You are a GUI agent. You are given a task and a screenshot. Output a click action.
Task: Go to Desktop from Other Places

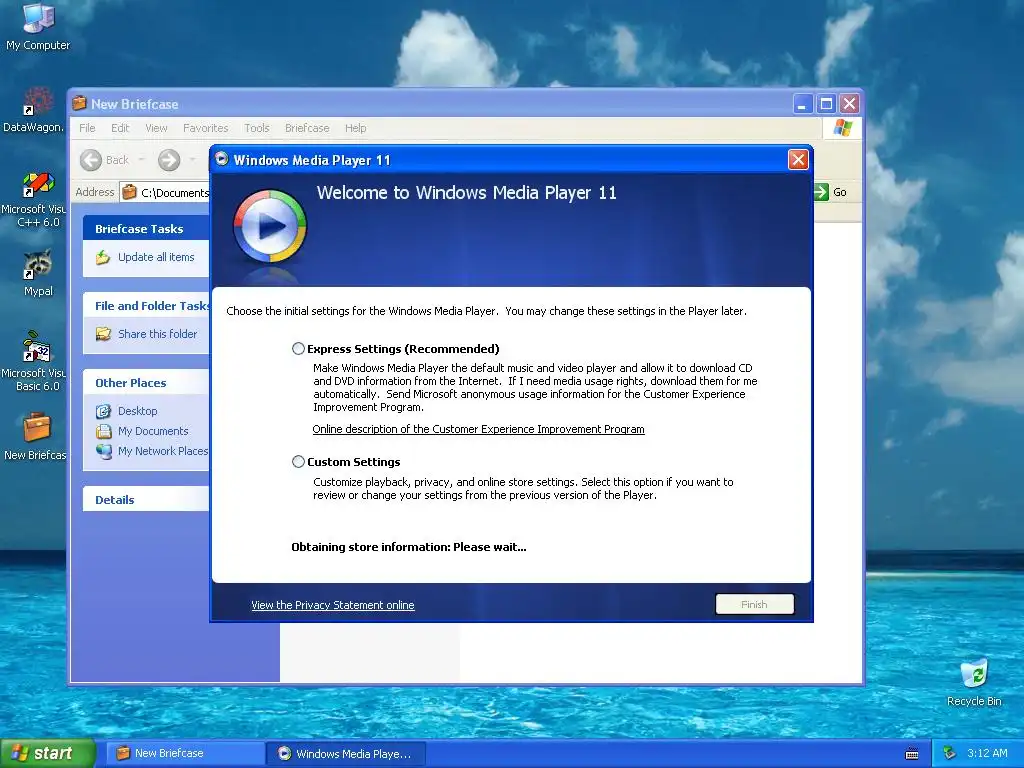(x=137, y=411)
